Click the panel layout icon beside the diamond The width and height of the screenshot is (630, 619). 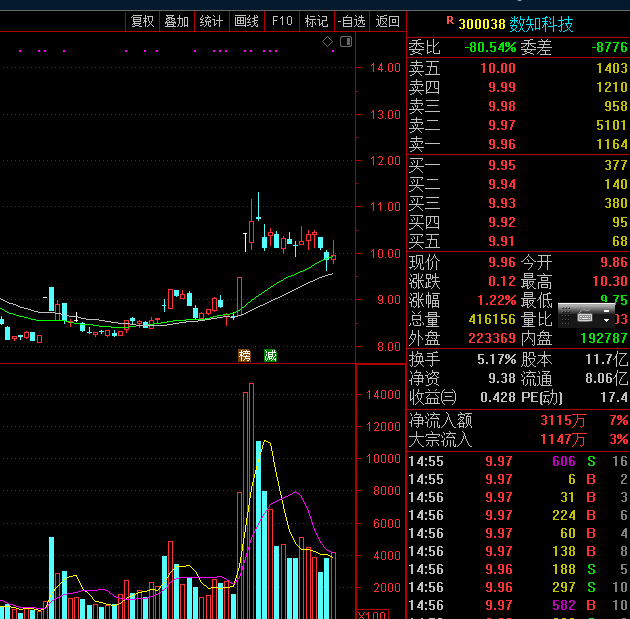pyautogui.click(x=345, y=42)
